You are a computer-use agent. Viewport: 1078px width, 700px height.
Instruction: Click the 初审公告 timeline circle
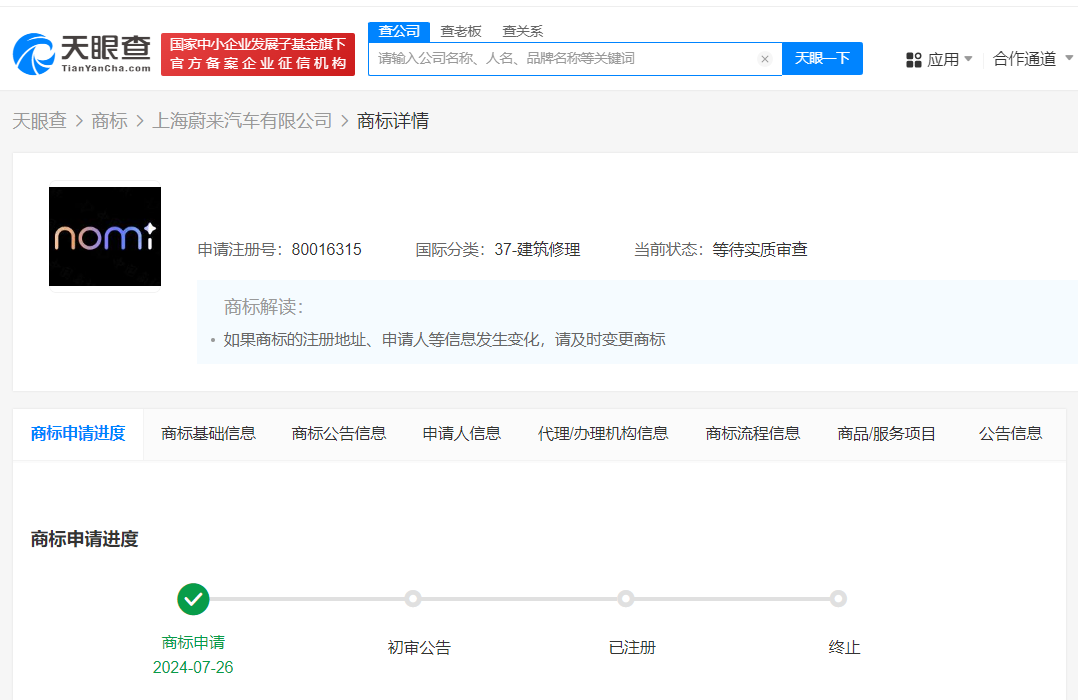click(412, 599)
